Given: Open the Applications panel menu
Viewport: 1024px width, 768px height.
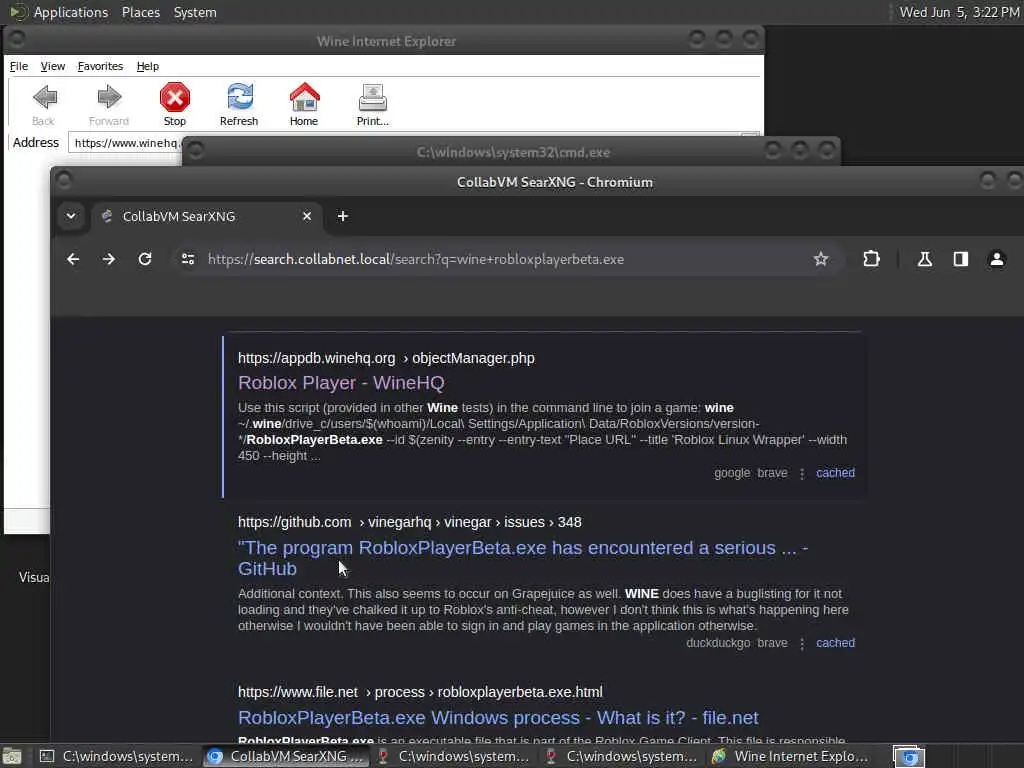Looking at the screenshot, I should click(71, 12).
